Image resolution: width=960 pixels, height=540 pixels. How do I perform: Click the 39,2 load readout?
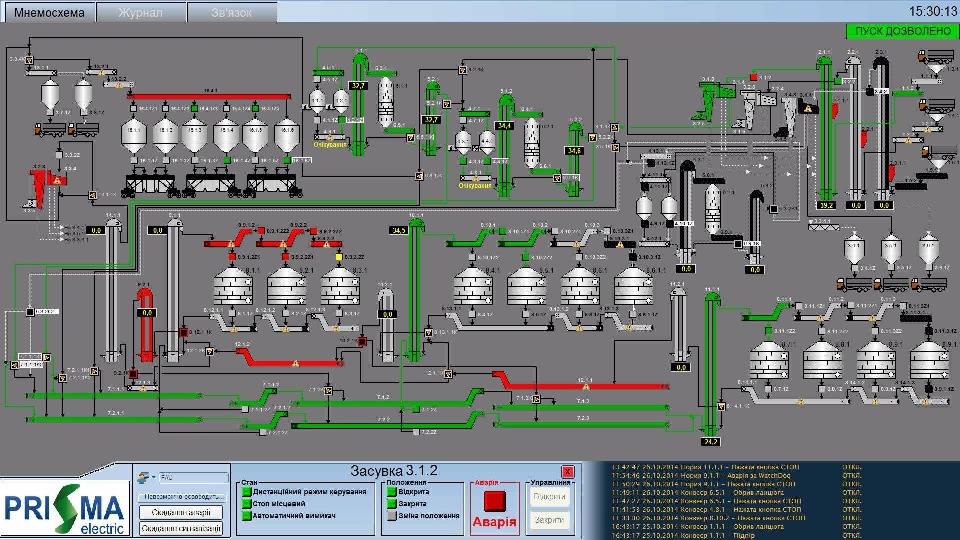click(826, 205)
